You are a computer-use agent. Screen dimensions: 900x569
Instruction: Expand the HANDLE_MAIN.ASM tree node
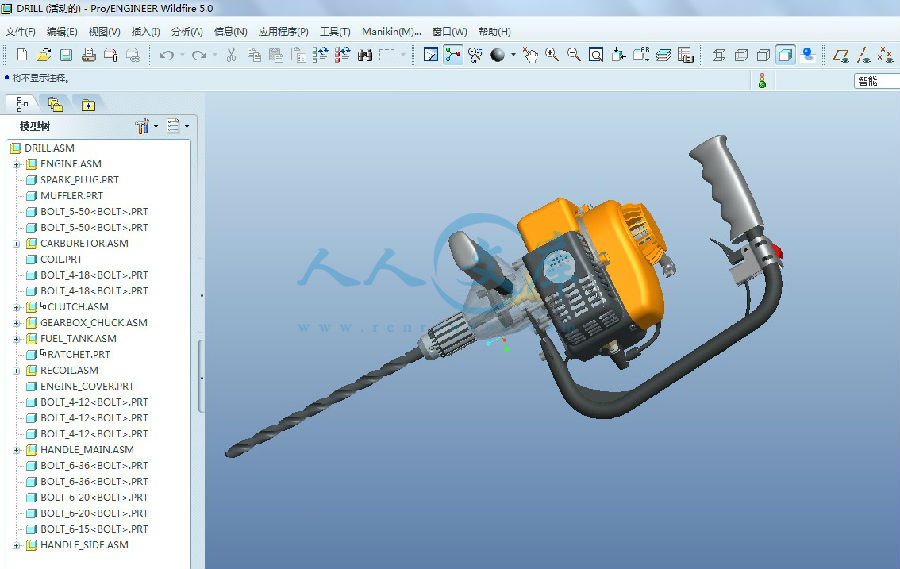tap(17, 450)
